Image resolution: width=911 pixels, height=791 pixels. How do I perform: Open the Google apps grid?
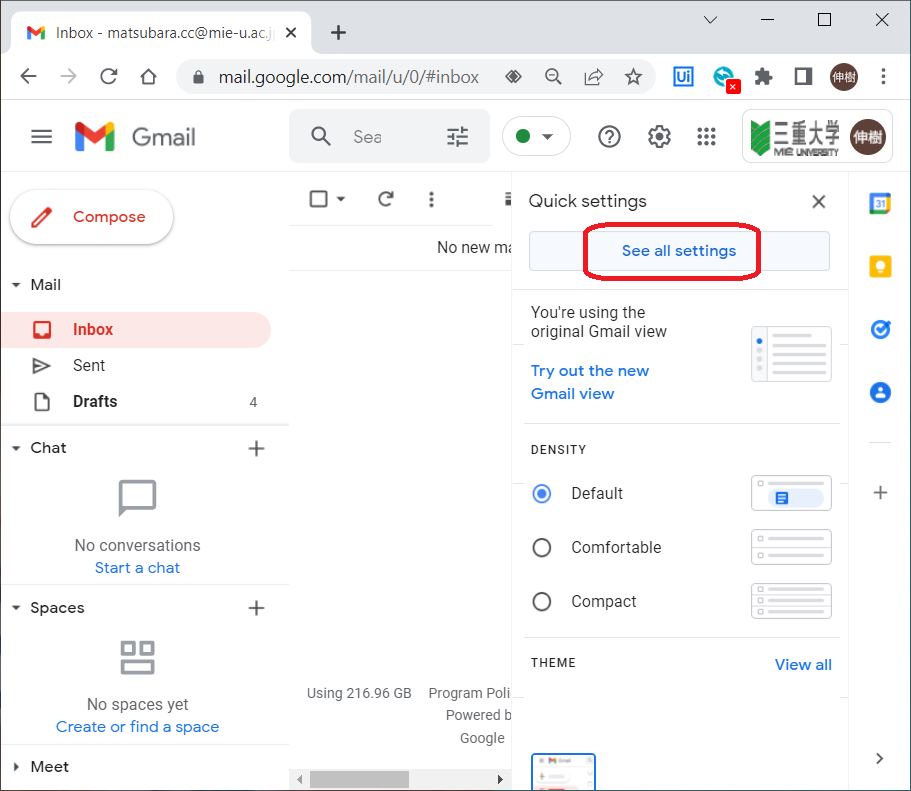pyautogui.click(x=706, y=137)
